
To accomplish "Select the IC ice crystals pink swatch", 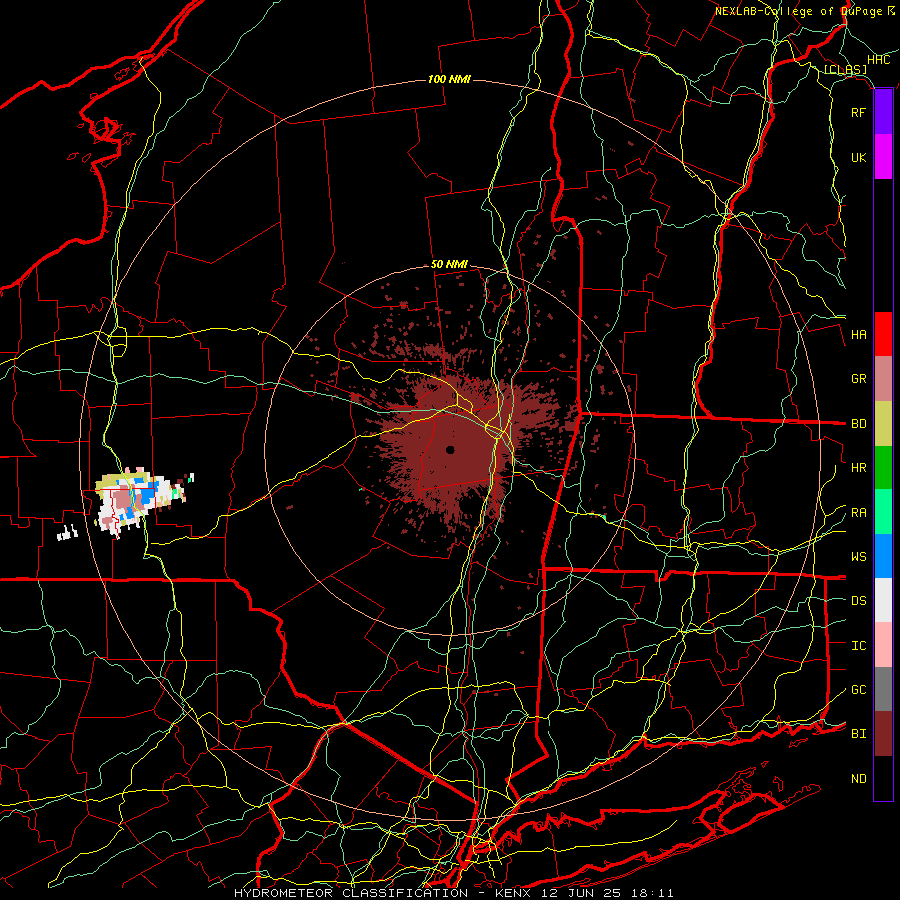I will point(883,645).
